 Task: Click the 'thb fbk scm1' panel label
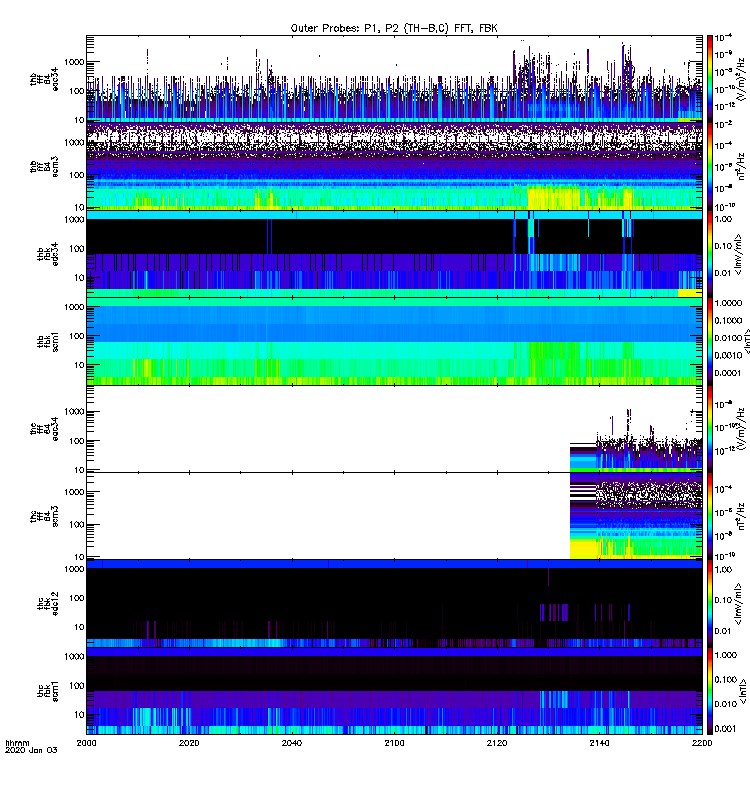48,341
